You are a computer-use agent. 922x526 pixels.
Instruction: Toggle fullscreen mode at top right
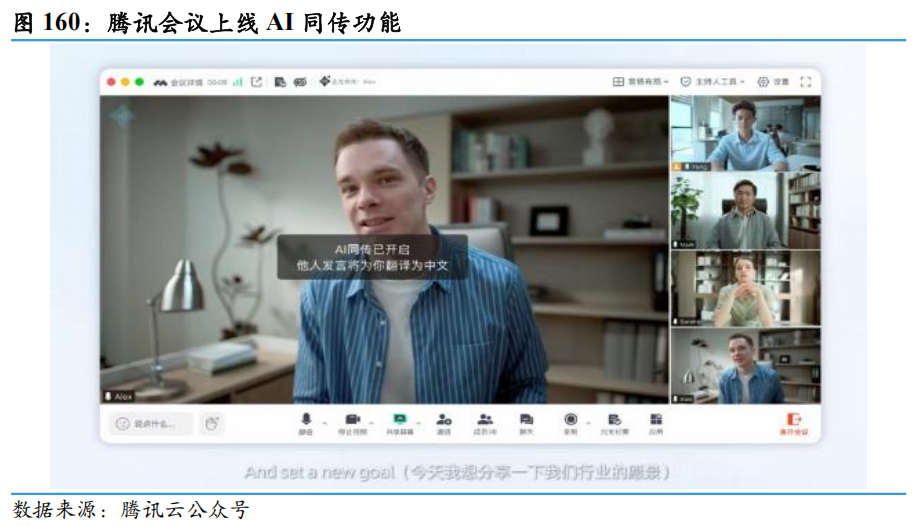tap(806, 82)
